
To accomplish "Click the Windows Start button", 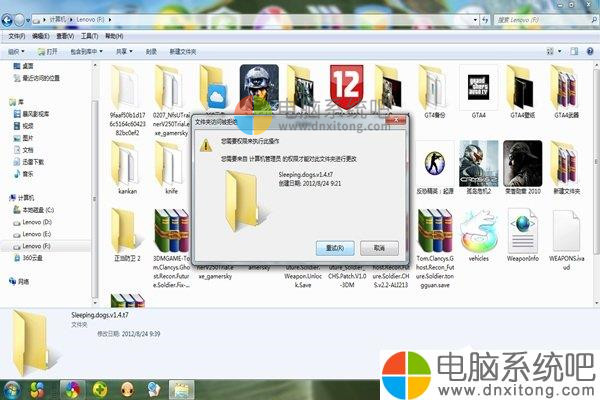I will pyautogui.click(x=12, y=388).
